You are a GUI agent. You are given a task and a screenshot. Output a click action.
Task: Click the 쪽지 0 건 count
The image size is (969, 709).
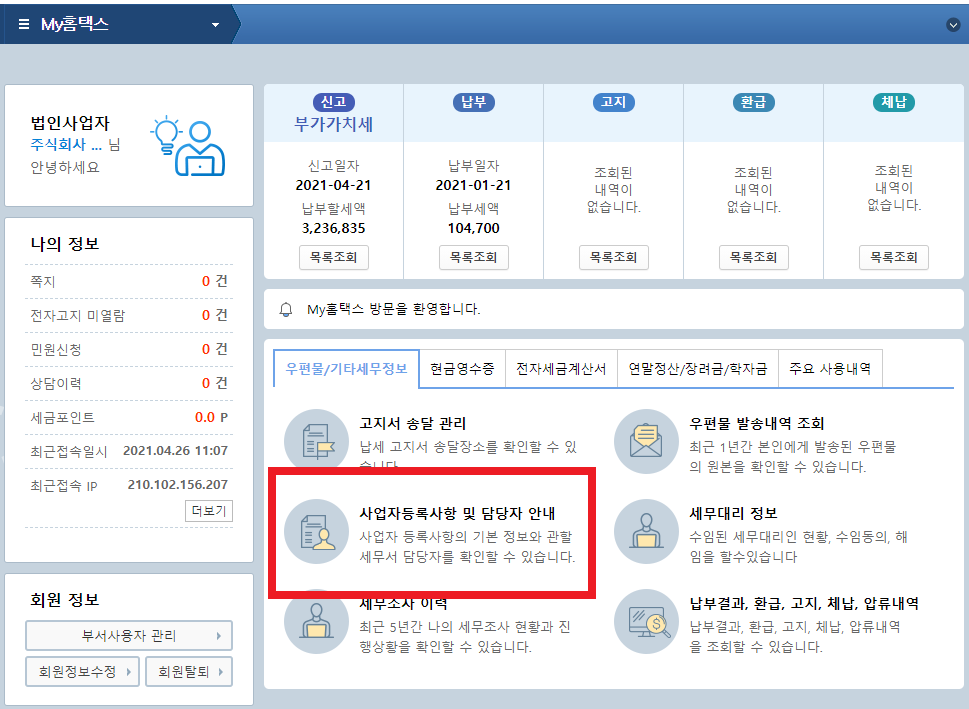tap(215, 281)
